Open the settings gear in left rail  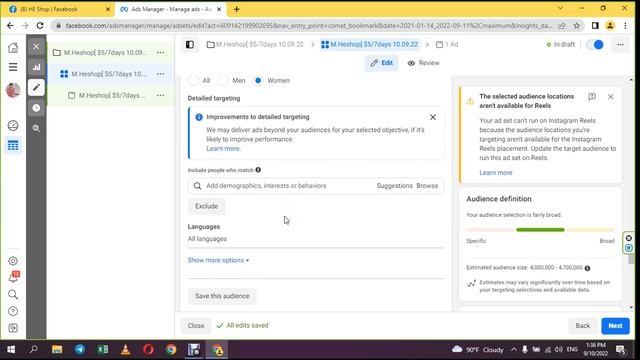point(13,261)
